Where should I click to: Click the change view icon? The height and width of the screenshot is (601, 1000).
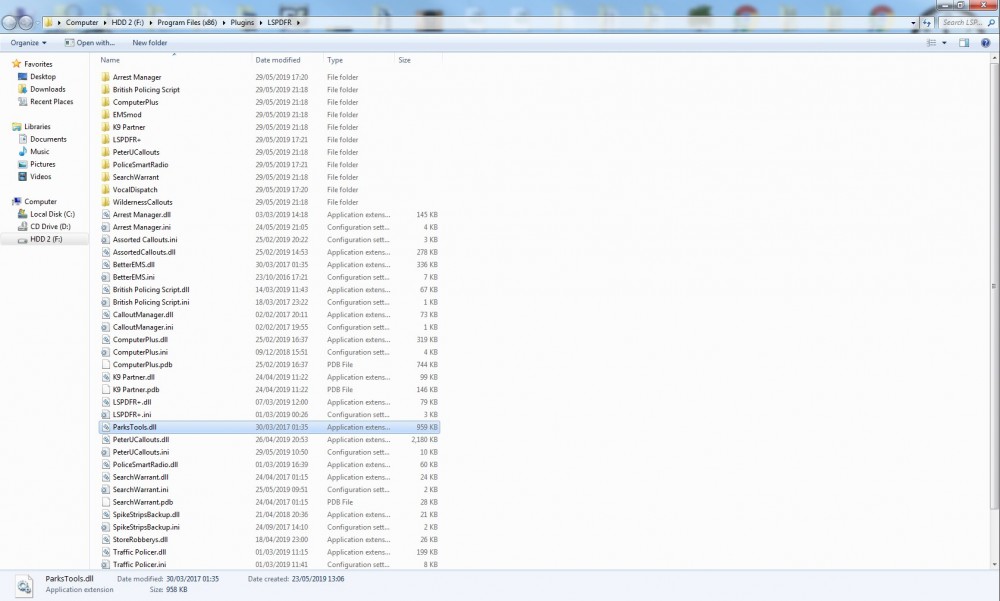(931, 43)
